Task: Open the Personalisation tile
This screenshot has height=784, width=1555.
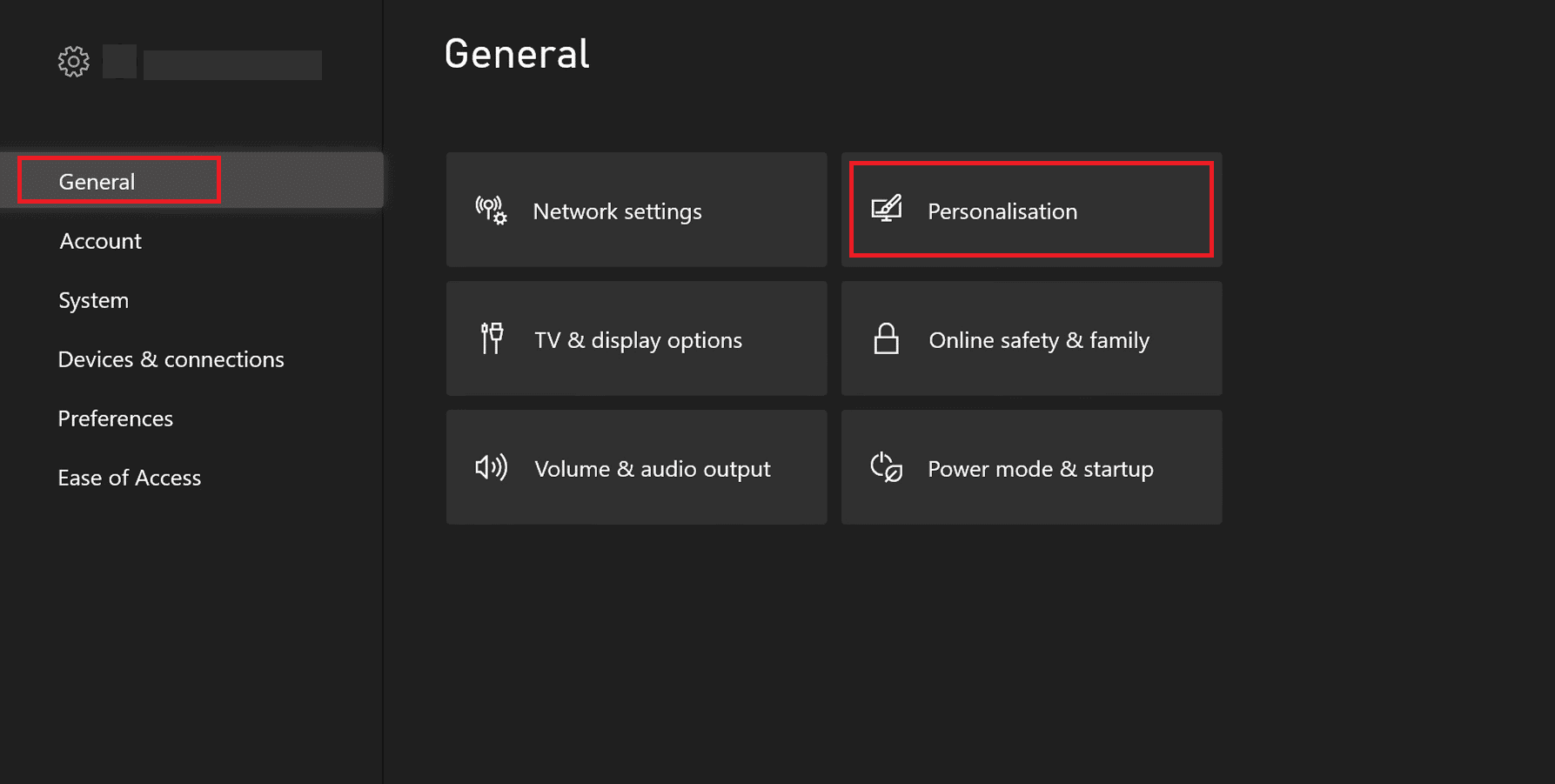Action: (1032, 210)
